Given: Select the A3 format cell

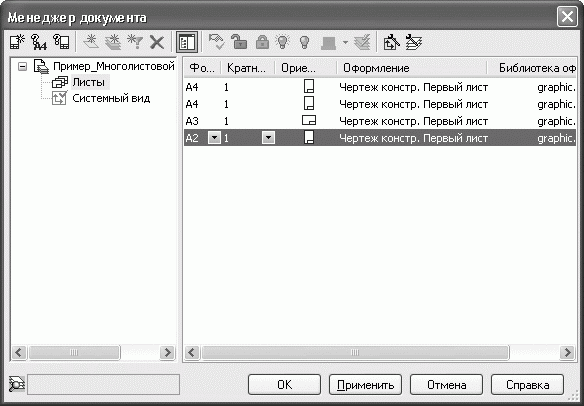Looking at the screenshot, I should (x=192, y=121).
